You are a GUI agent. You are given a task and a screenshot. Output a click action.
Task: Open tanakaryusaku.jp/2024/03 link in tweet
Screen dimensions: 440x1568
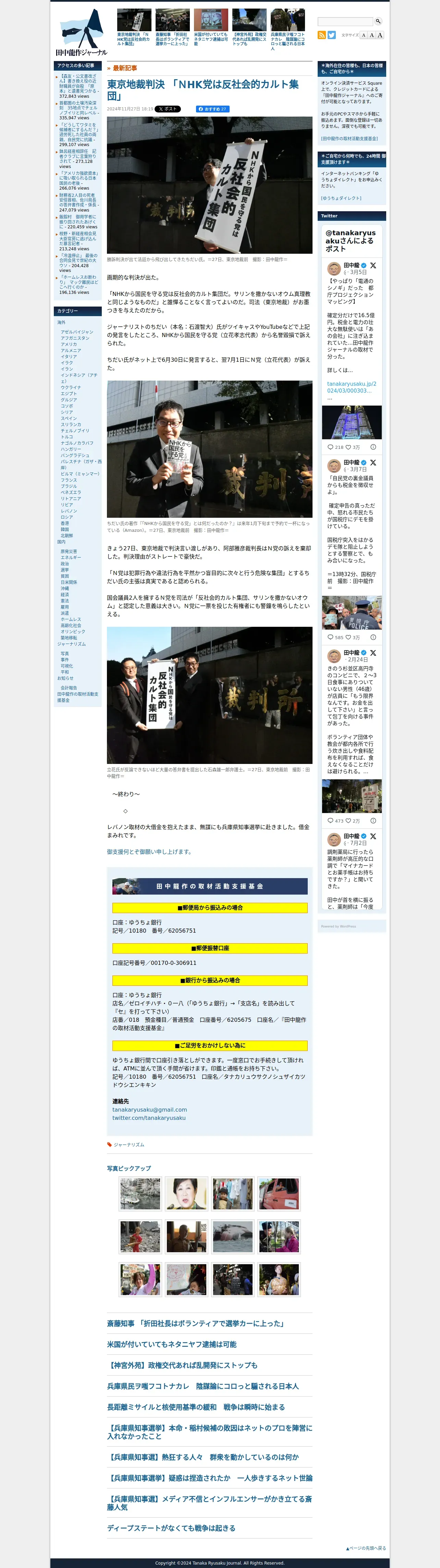click(x=352, y=387)
